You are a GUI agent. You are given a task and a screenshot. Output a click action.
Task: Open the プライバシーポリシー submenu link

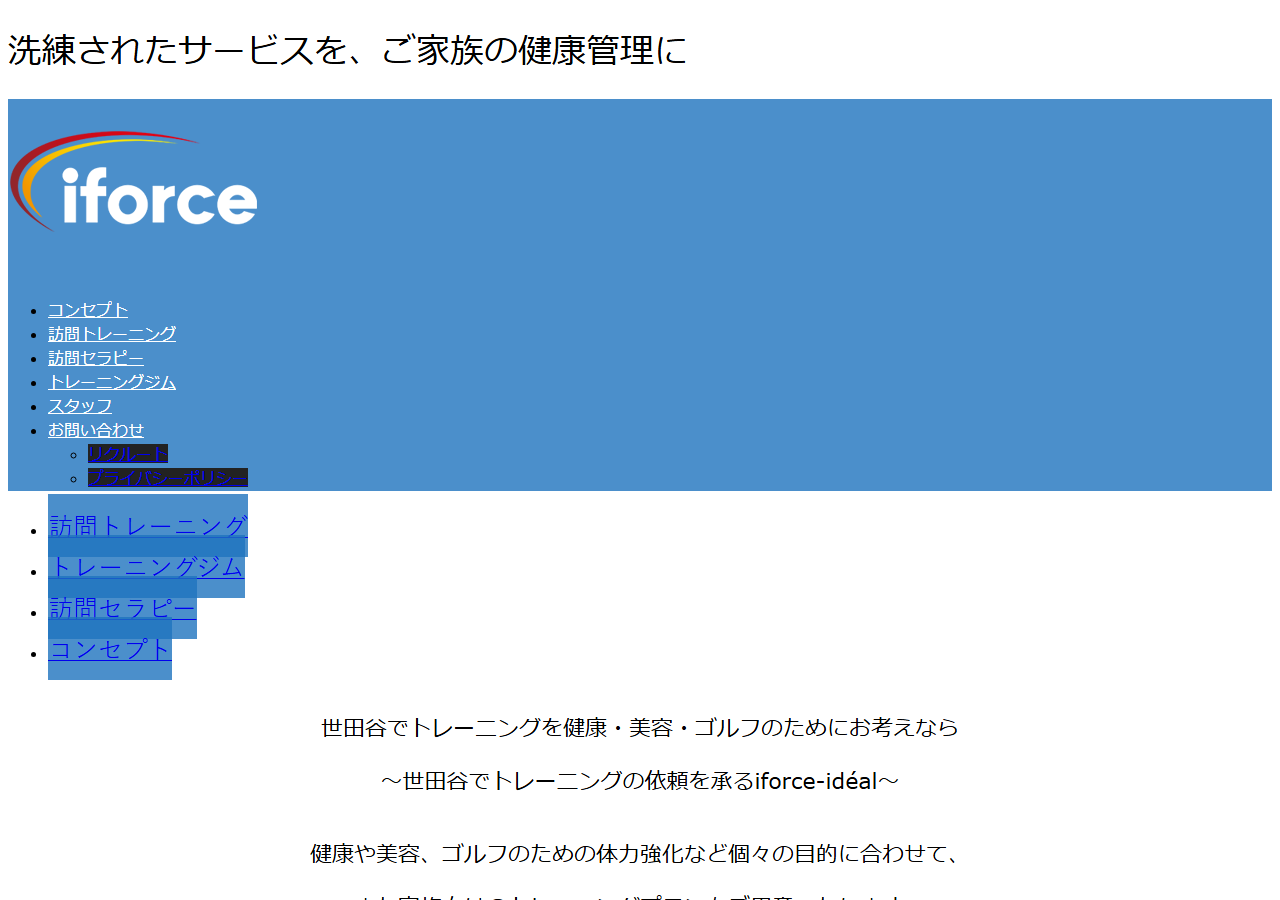168,478
